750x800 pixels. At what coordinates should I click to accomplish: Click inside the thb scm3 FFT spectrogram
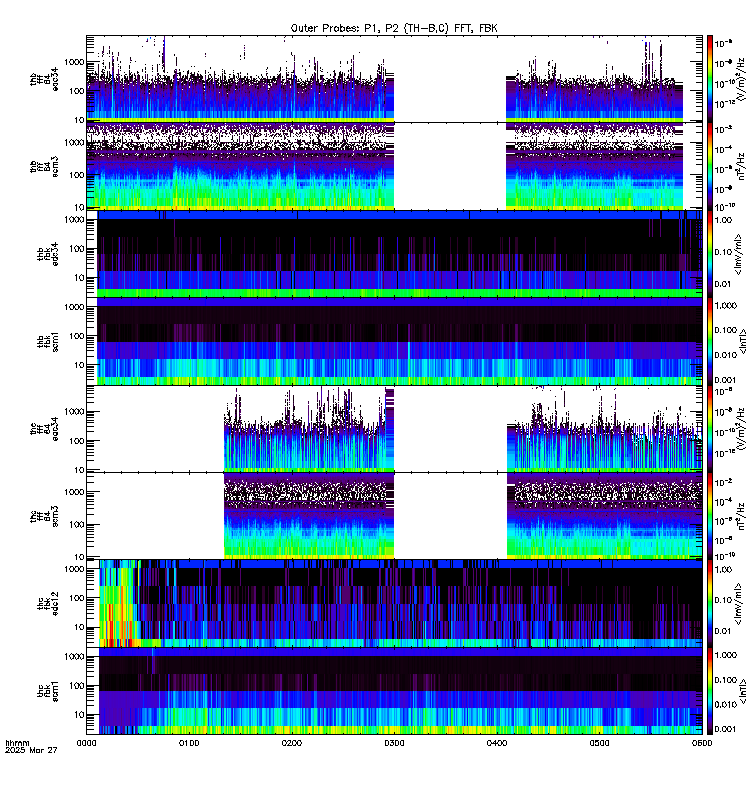tap(394, 166)
